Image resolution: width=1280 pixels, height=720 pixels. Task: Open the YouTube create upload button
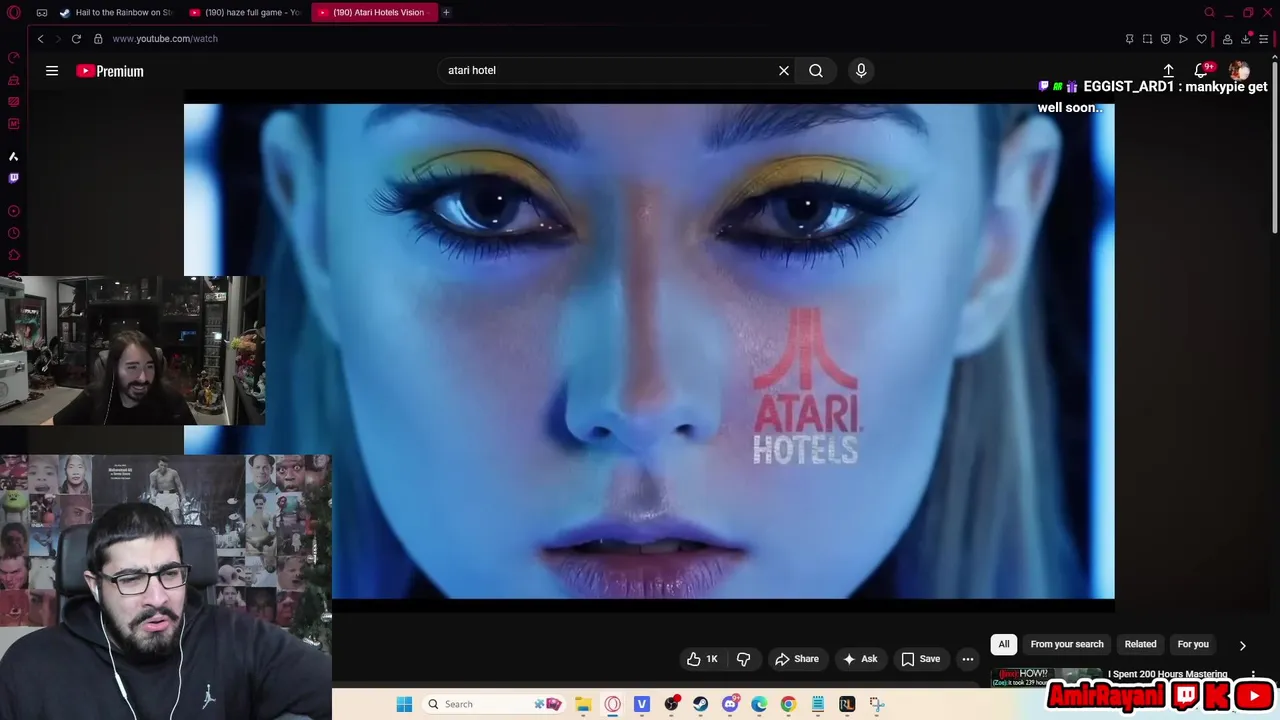click(x=1168, y=71)
